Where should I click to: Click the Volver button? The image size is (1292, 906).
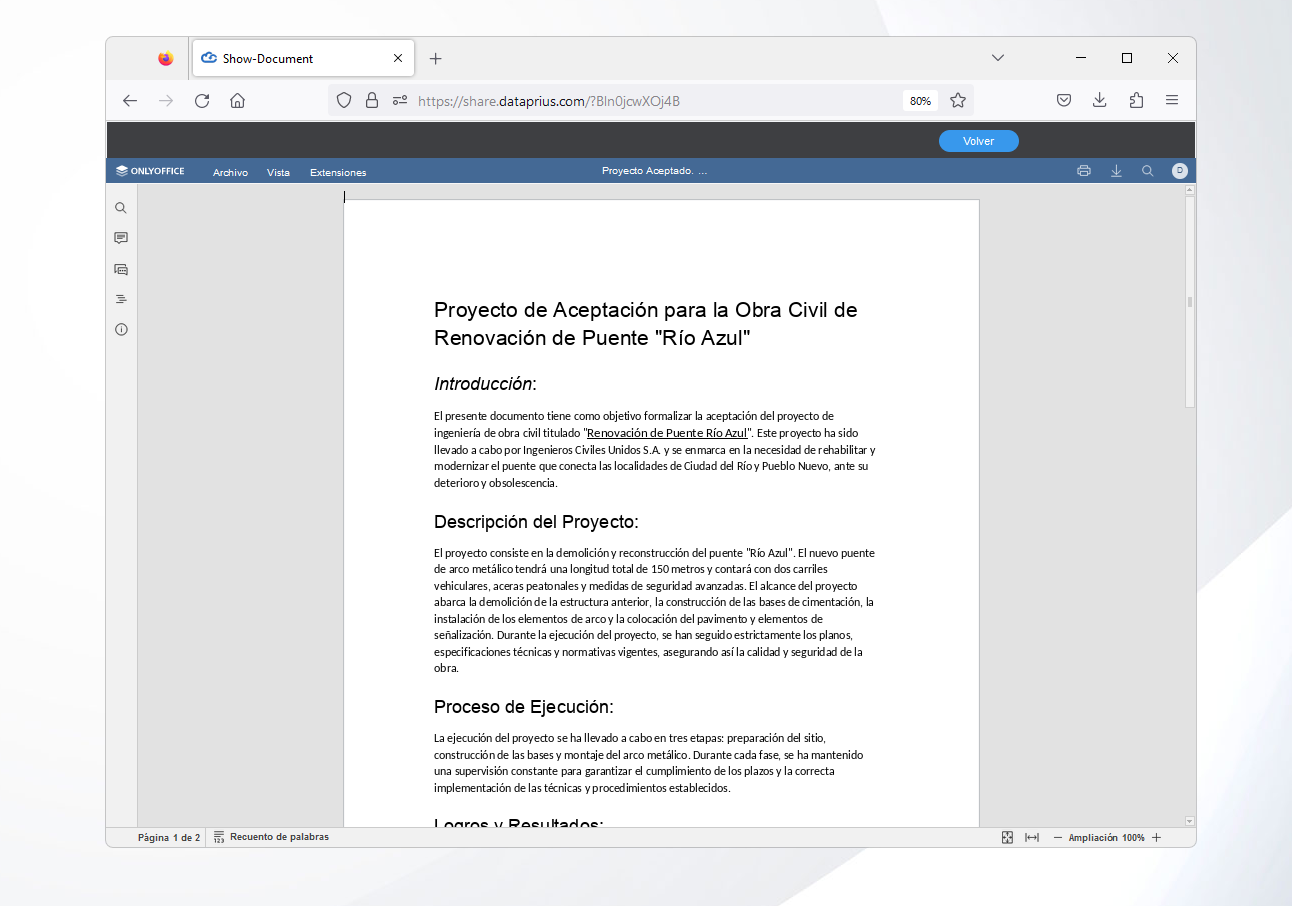(979, 141)
